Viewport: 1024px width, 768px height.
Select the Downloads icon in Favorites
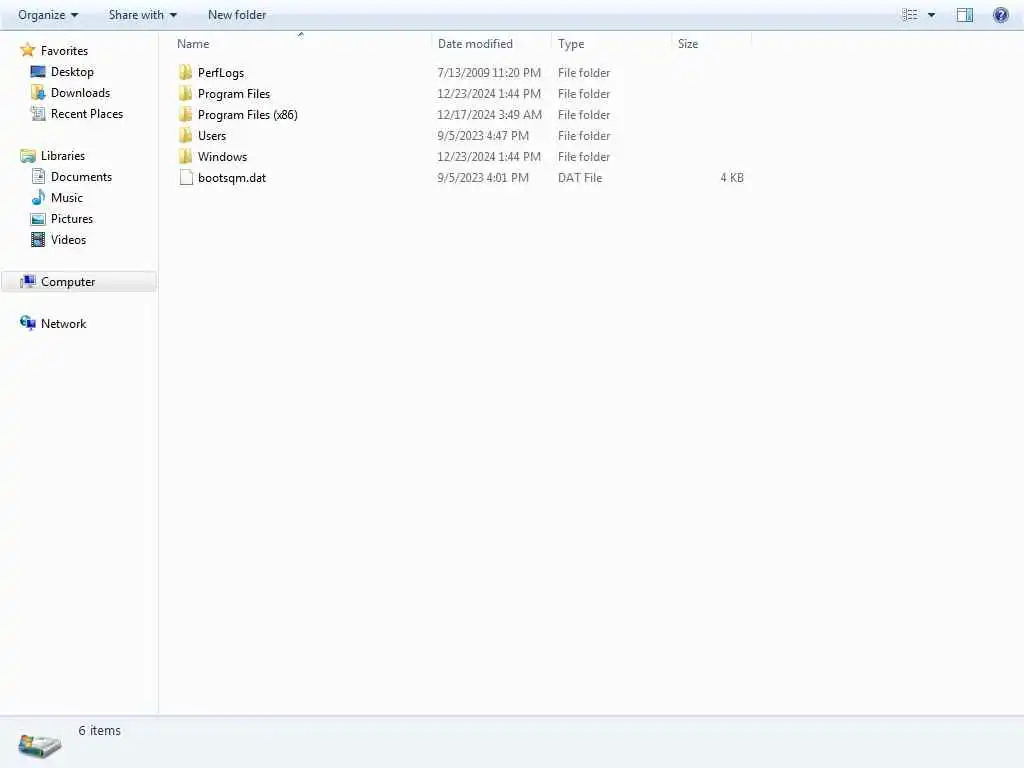pyautogui.click(x=38, y=92)
